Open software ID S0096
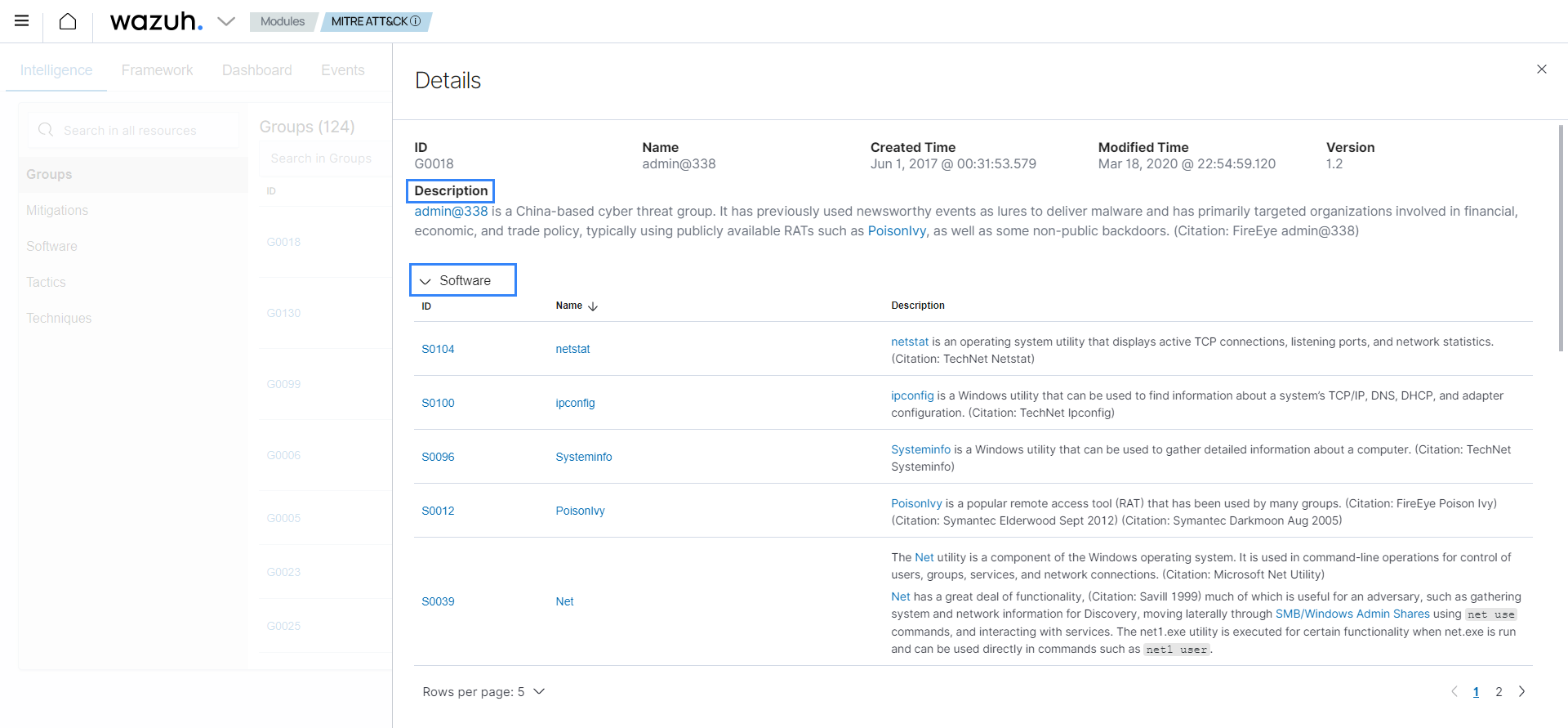This screenshot has width=1568, height=728. (438, 457)
